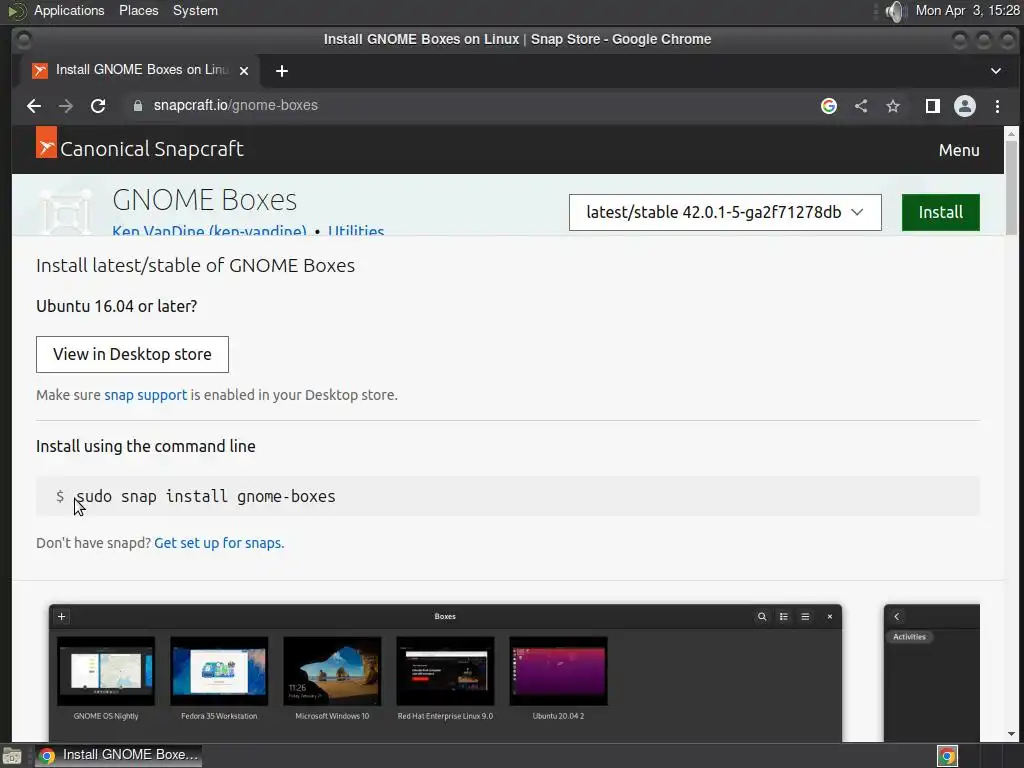Image resolution: width=1024 pixels, height=768 pixels.
Task: Click the page scrollbar down arrow
Action: [x=1011, y=734]
